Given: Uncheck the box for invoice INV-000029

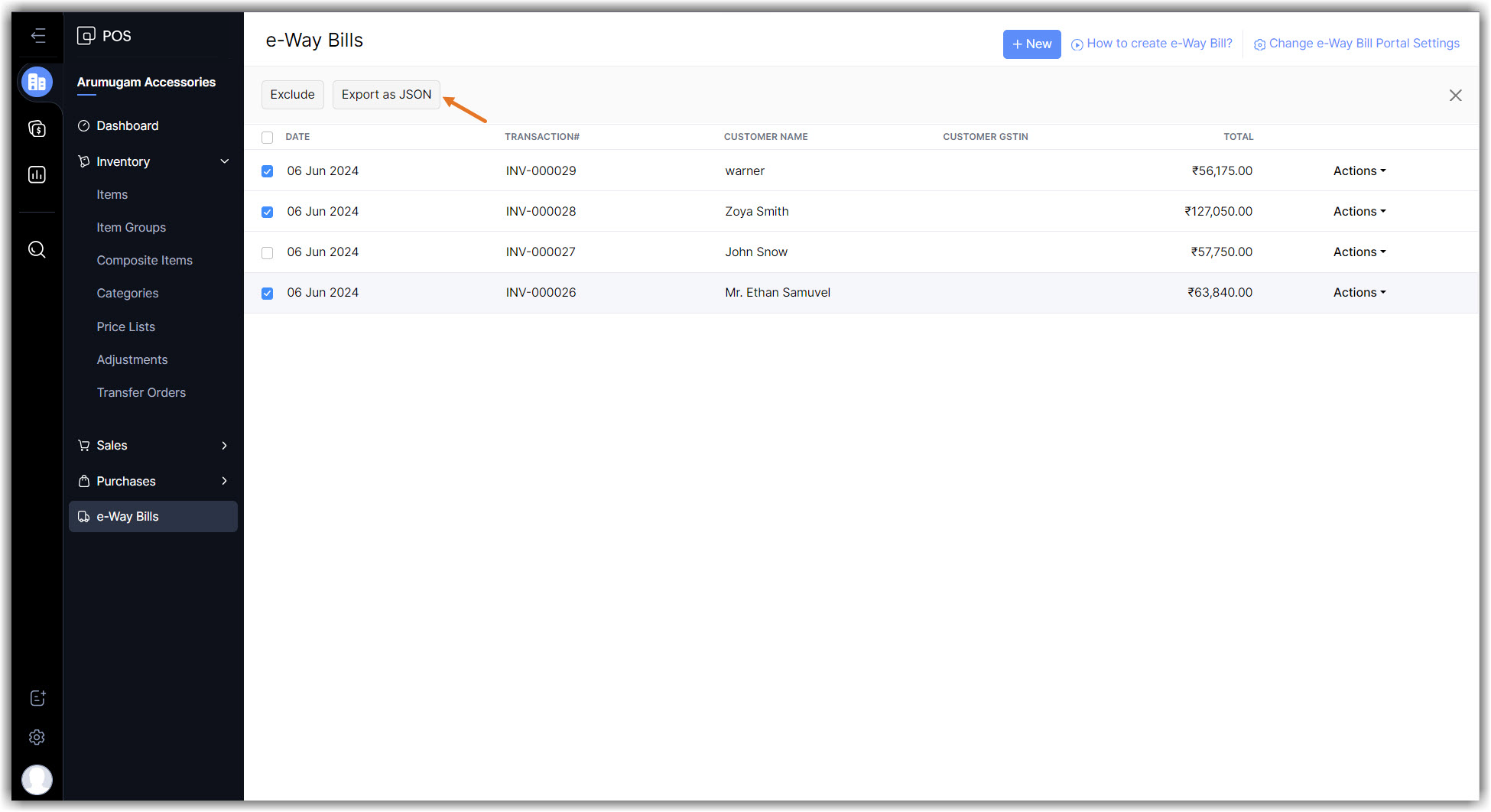Looking at the screenshot, I should point(267,171).
